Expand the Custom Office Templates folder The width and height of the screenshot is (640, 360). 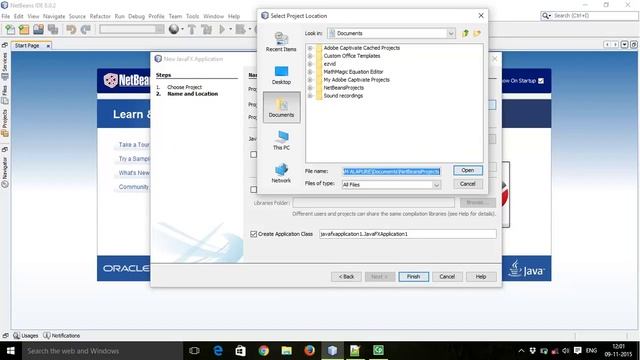tap(310, 56)
